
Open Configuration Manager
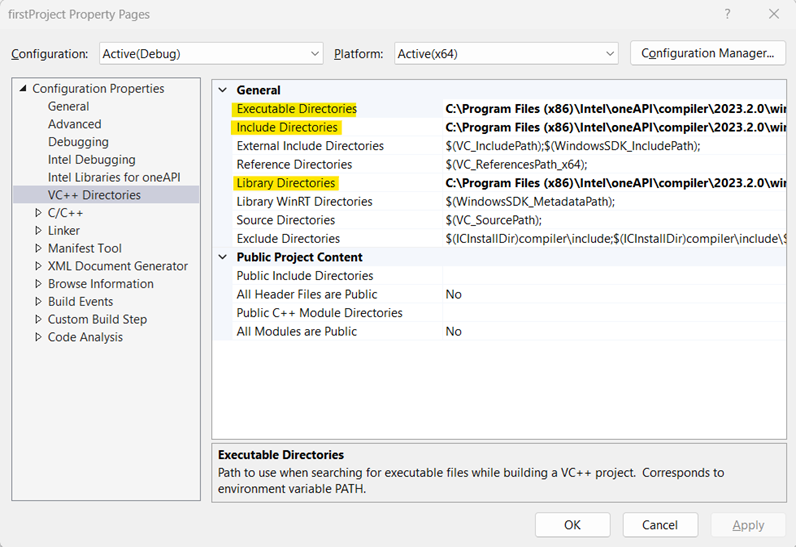[x=707, y=53]
